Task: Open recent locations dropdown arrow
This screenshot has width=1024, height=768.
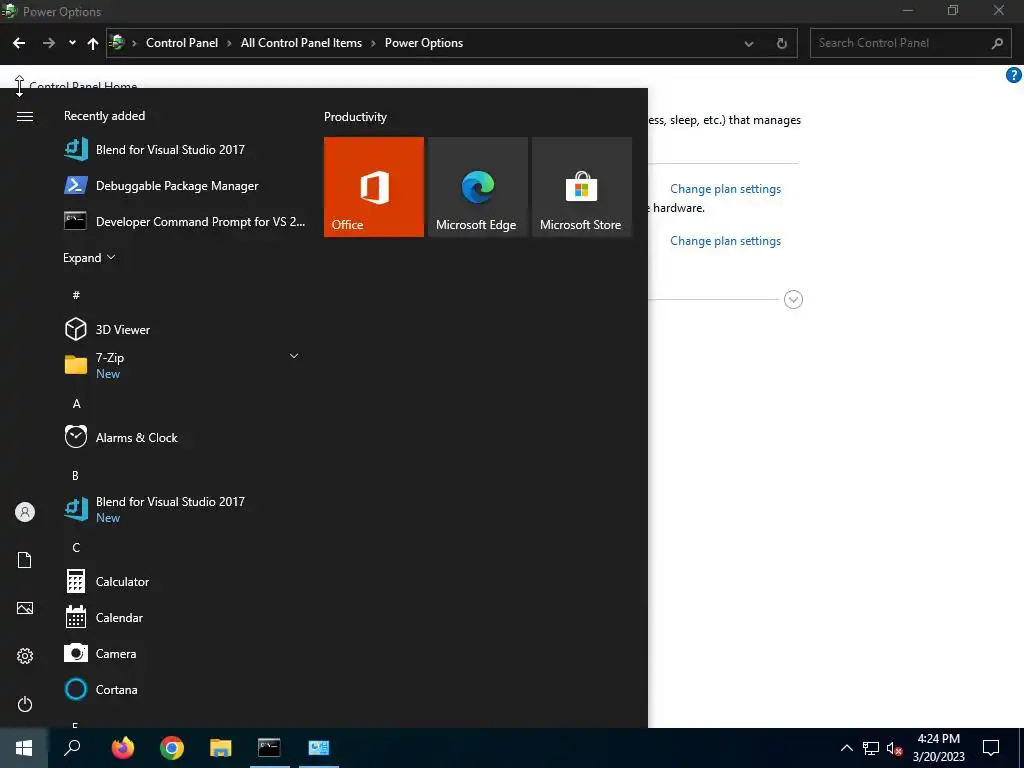Action: click(x=72, y=43)
